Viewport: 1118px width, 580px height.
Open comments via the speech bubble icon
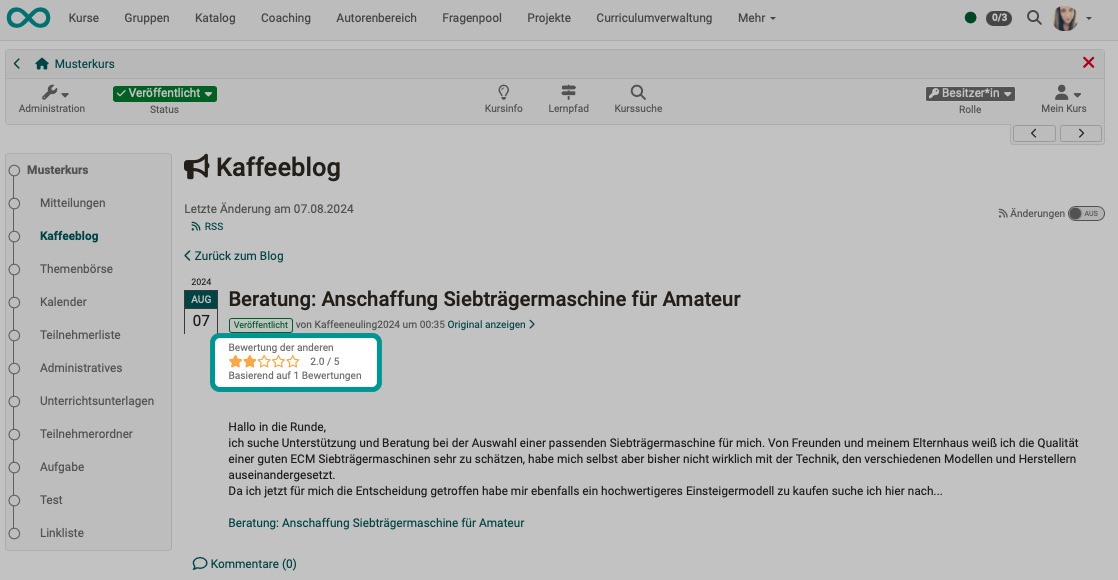pos(199,563)
